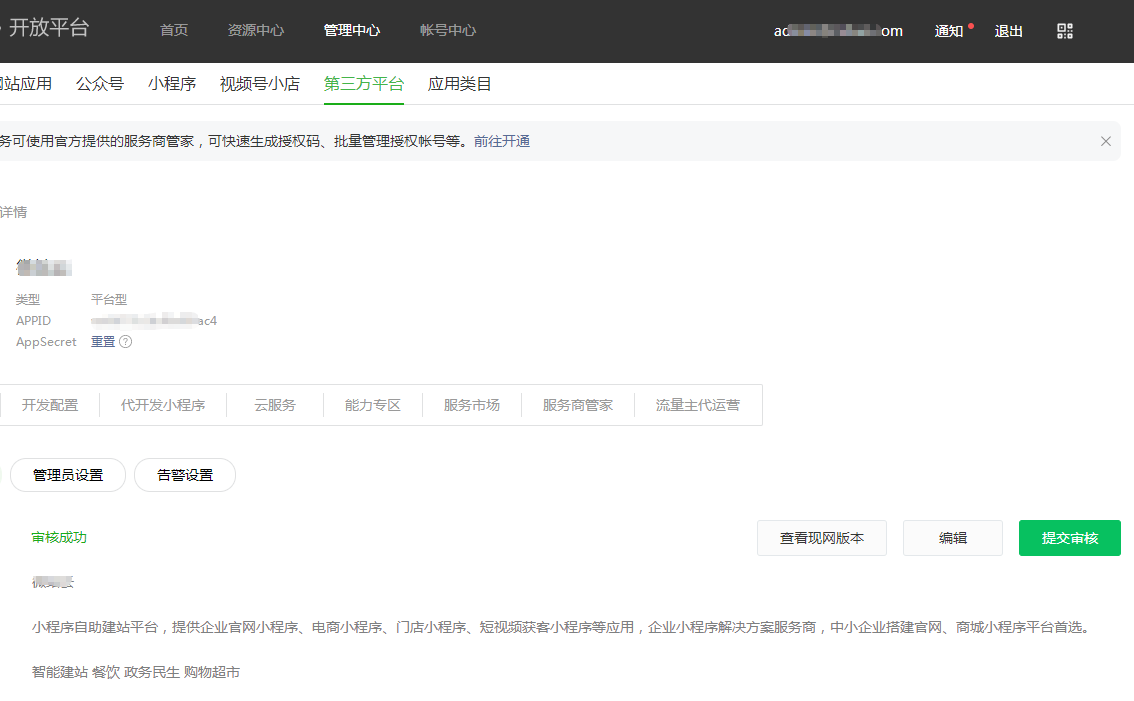Viewport: 1134px width, 701px height.
Task: Click the 提交审核 button
Action: 1069,538
